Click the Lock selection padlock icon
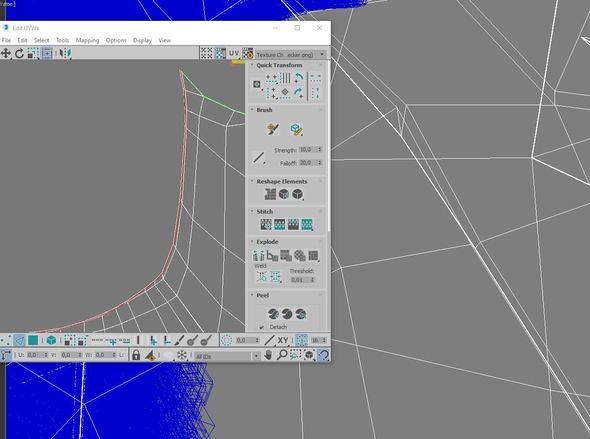The image size is (590, 439). (136, 355)
